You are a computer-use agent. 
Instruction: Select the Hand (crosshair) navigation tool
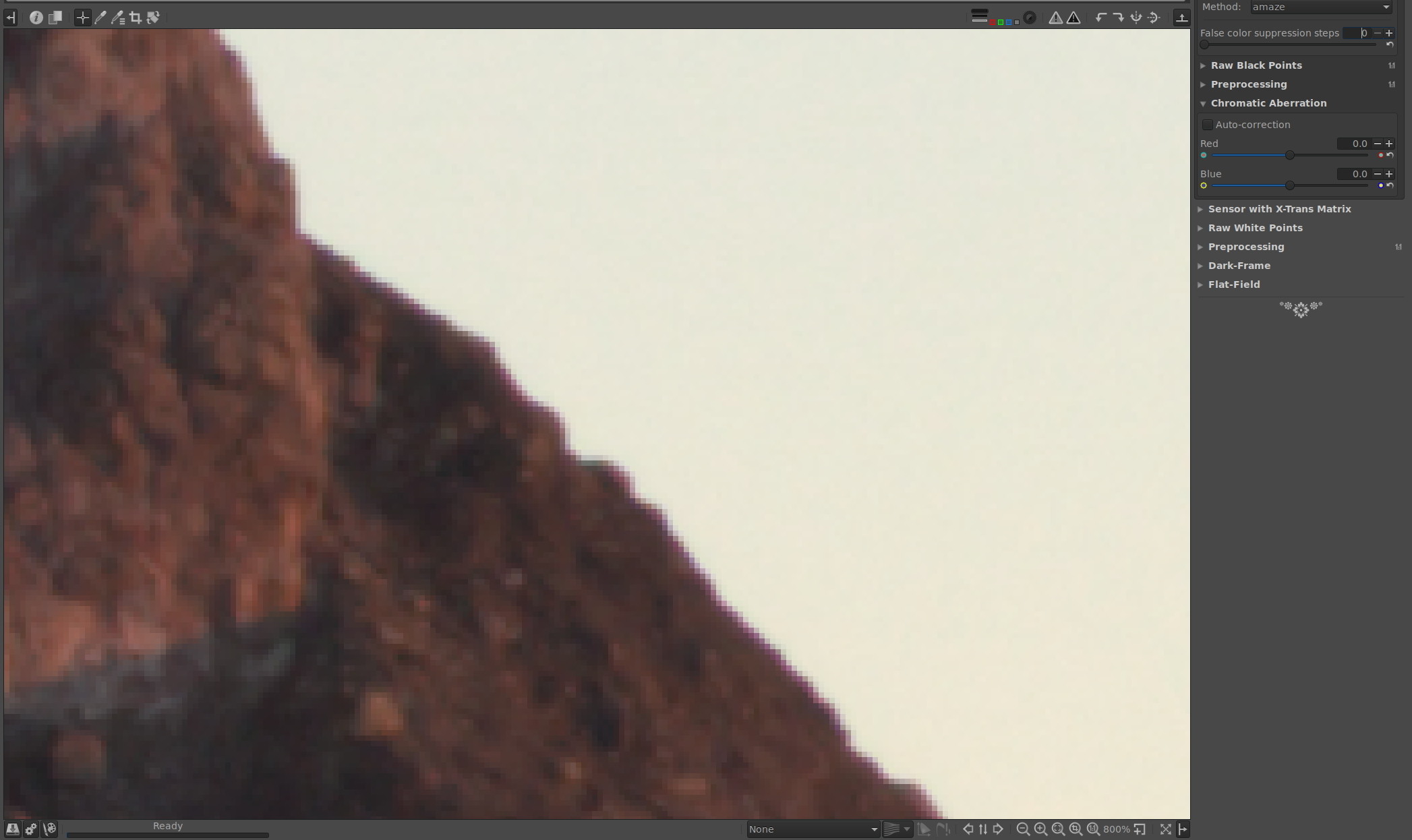[x=82, y=18]
